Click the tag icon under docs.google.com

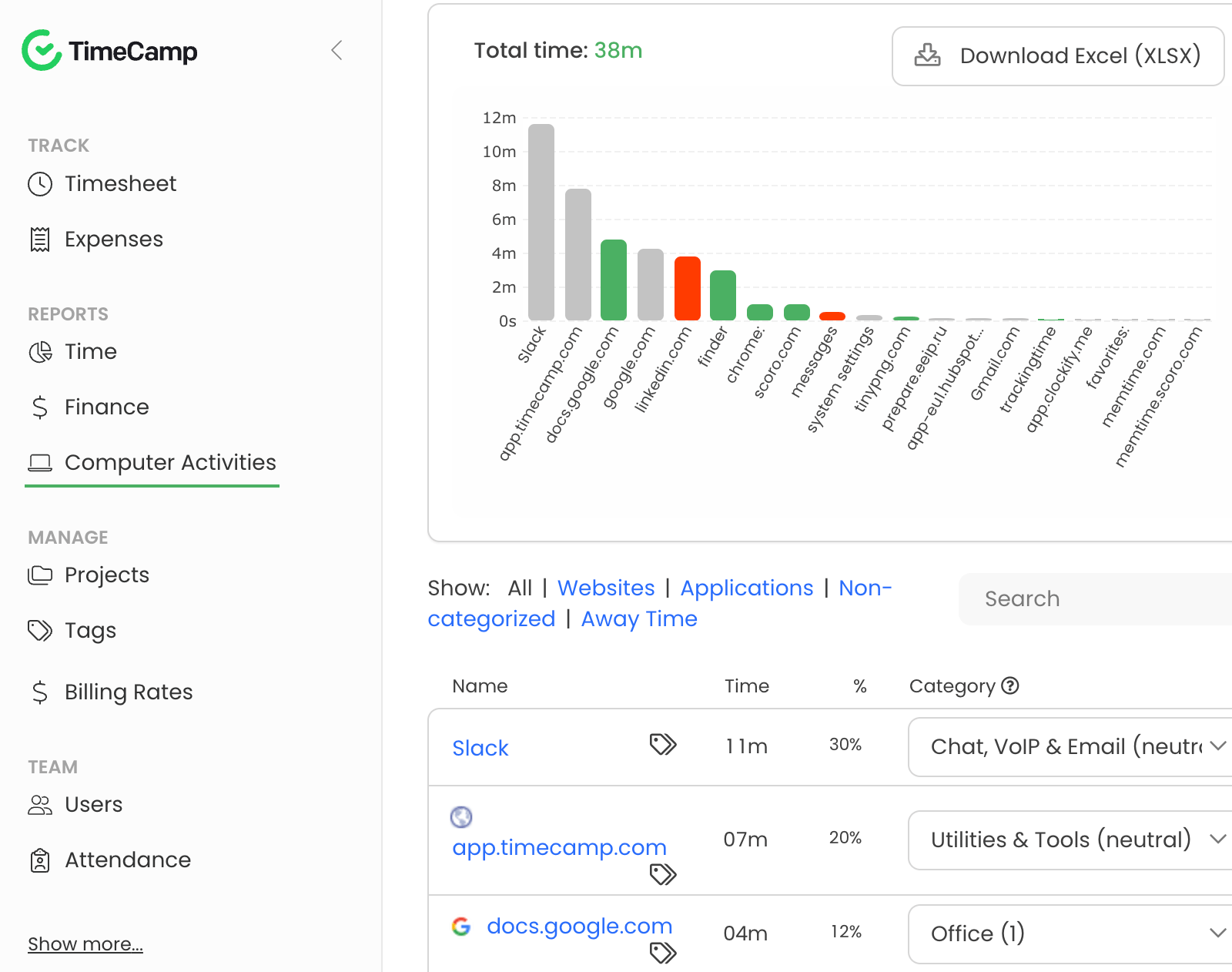[x=663, y=953]
